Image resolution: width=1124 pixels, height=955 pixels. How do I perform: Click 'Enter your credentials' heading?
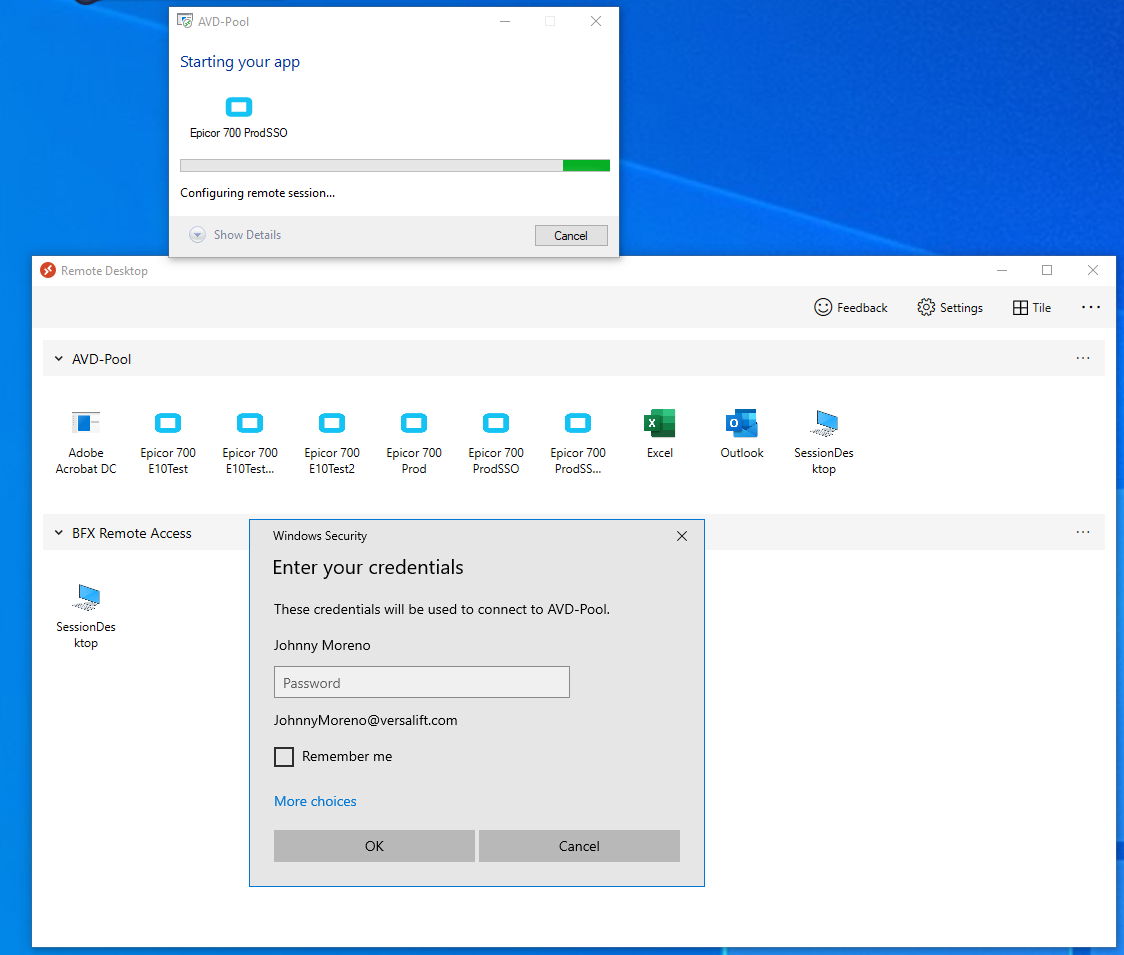click(368, 568)
